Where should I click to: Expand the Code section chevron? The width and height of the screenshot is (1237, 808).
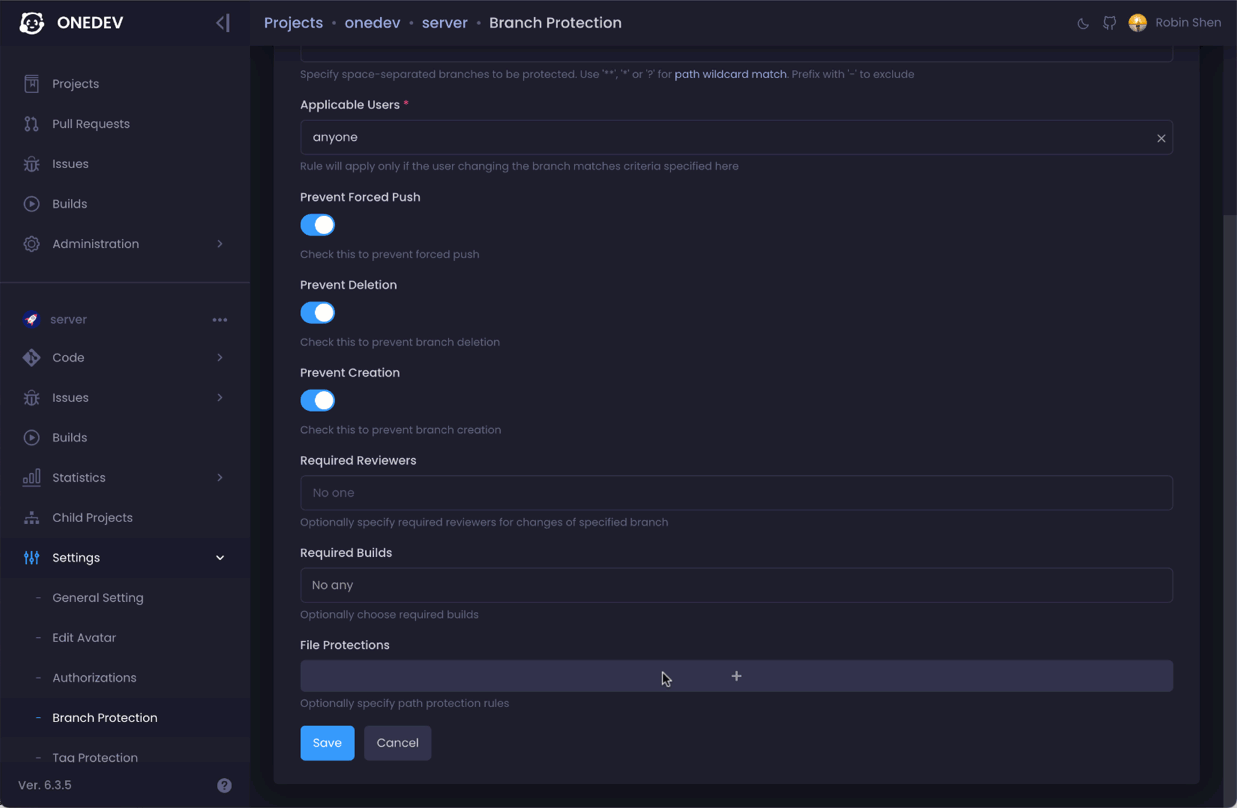[x=220, y=358]
